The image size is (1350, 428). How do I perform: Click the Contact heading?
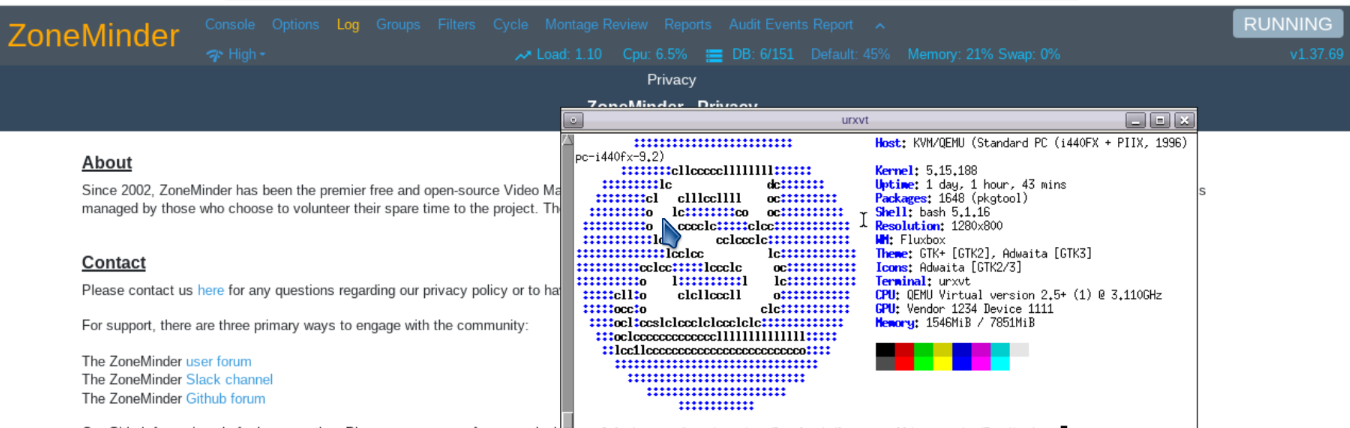coord(114,262)
